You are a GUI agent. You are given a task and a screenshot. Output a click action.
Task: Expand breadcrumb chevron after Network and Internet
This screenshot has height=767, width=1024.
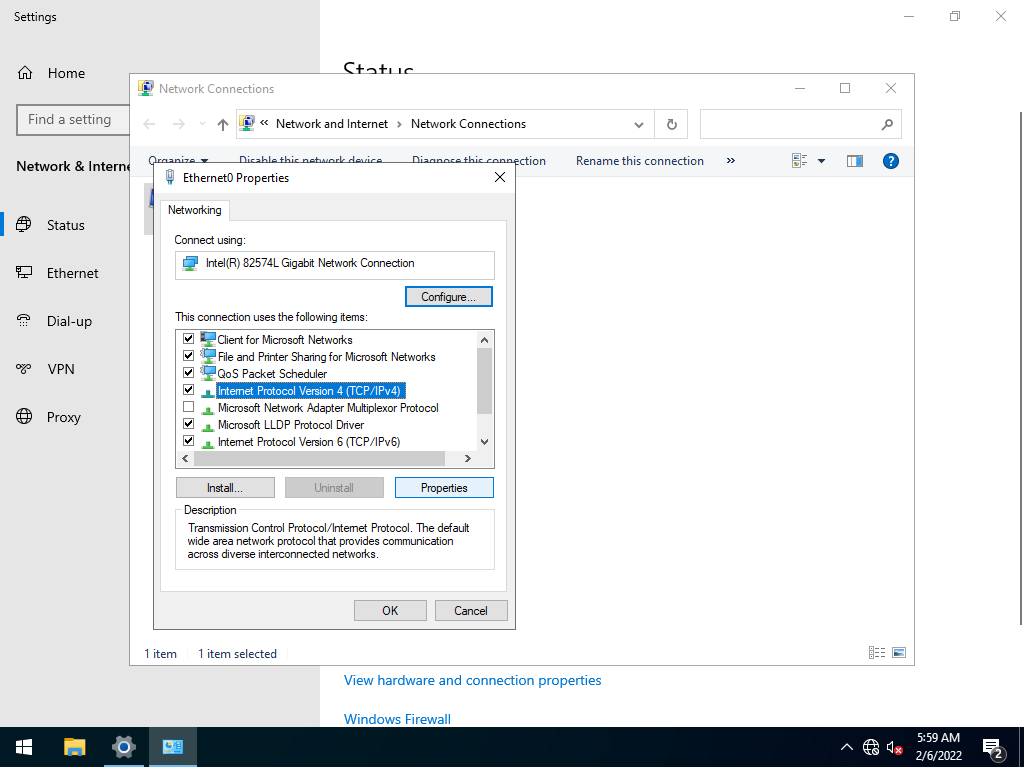tap(400, 124)
